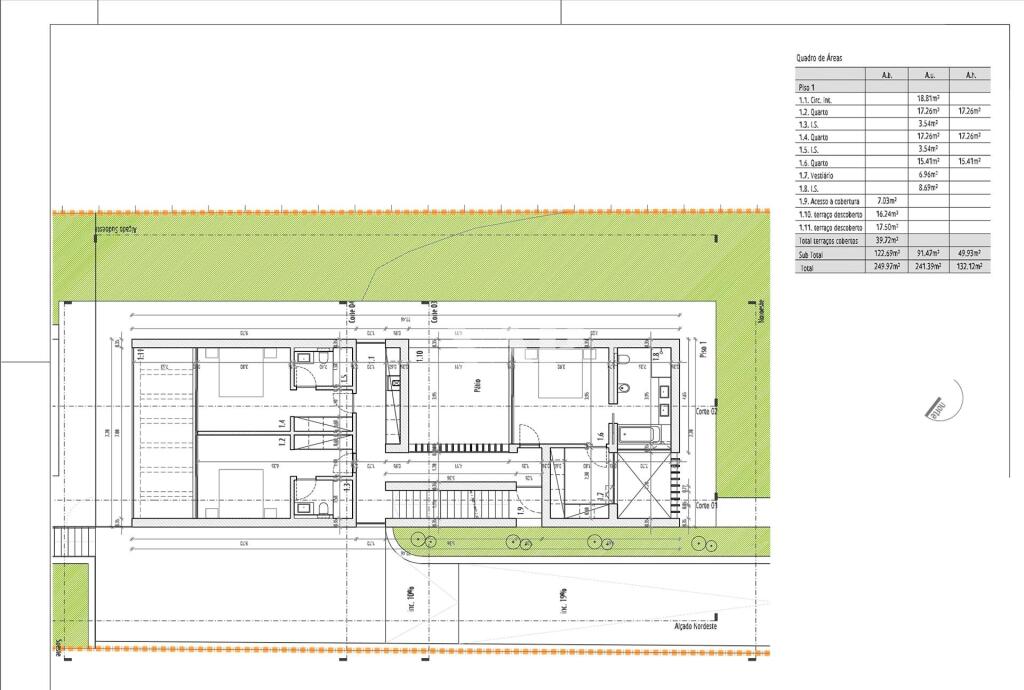Click the 'Corte 01' section marker label
Screen dimensions: 1024x690
pos(707,505)
